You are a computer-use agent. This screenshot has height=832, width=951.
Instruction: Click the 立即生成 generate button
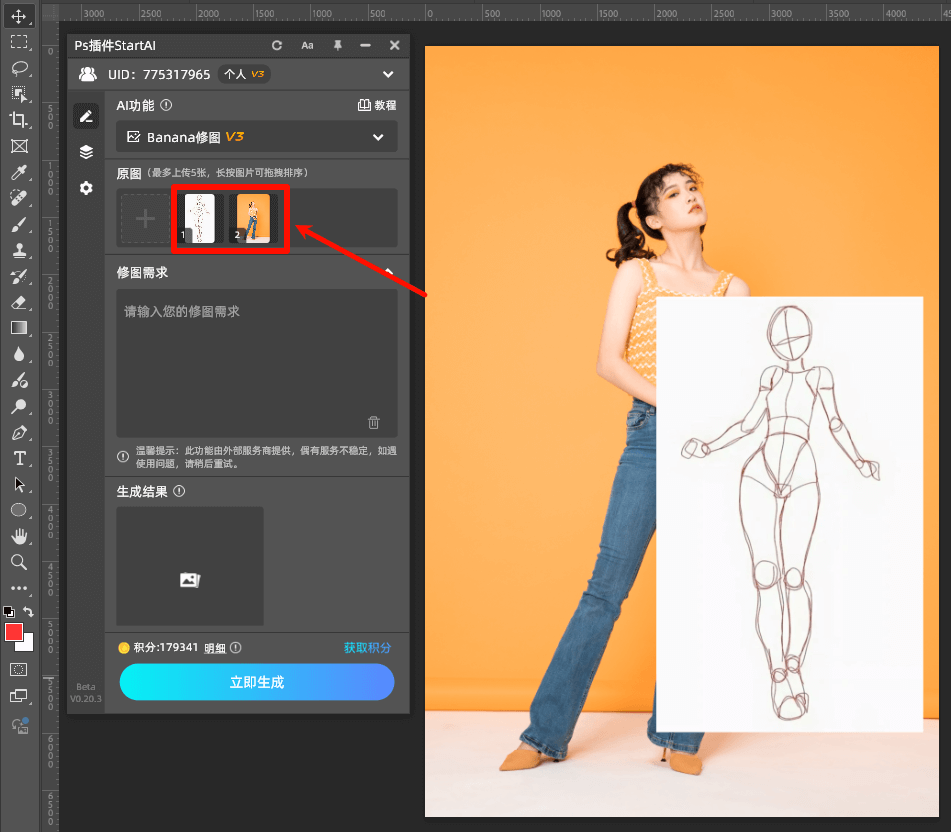tap(256, 682)
